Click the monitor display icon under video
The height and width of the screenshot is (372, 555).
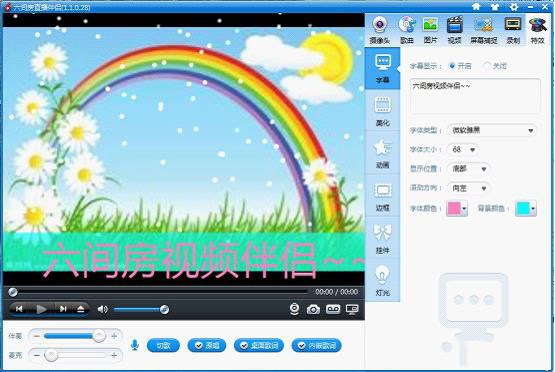(x=352, y=309)
